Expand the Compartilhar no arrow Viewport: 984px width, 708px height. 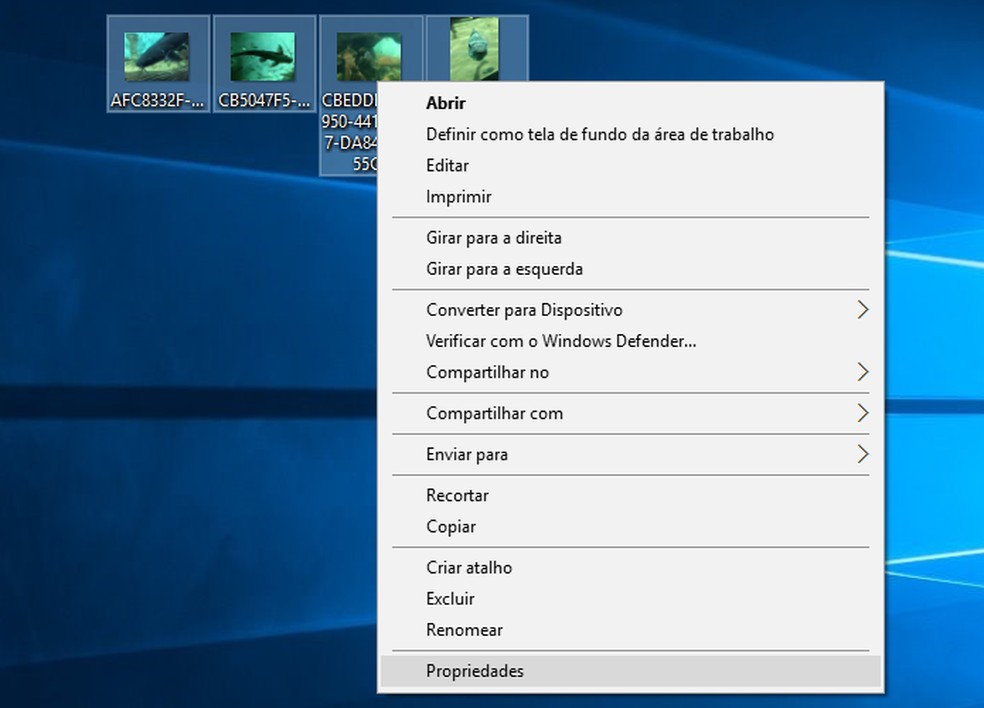pos(863,373)
